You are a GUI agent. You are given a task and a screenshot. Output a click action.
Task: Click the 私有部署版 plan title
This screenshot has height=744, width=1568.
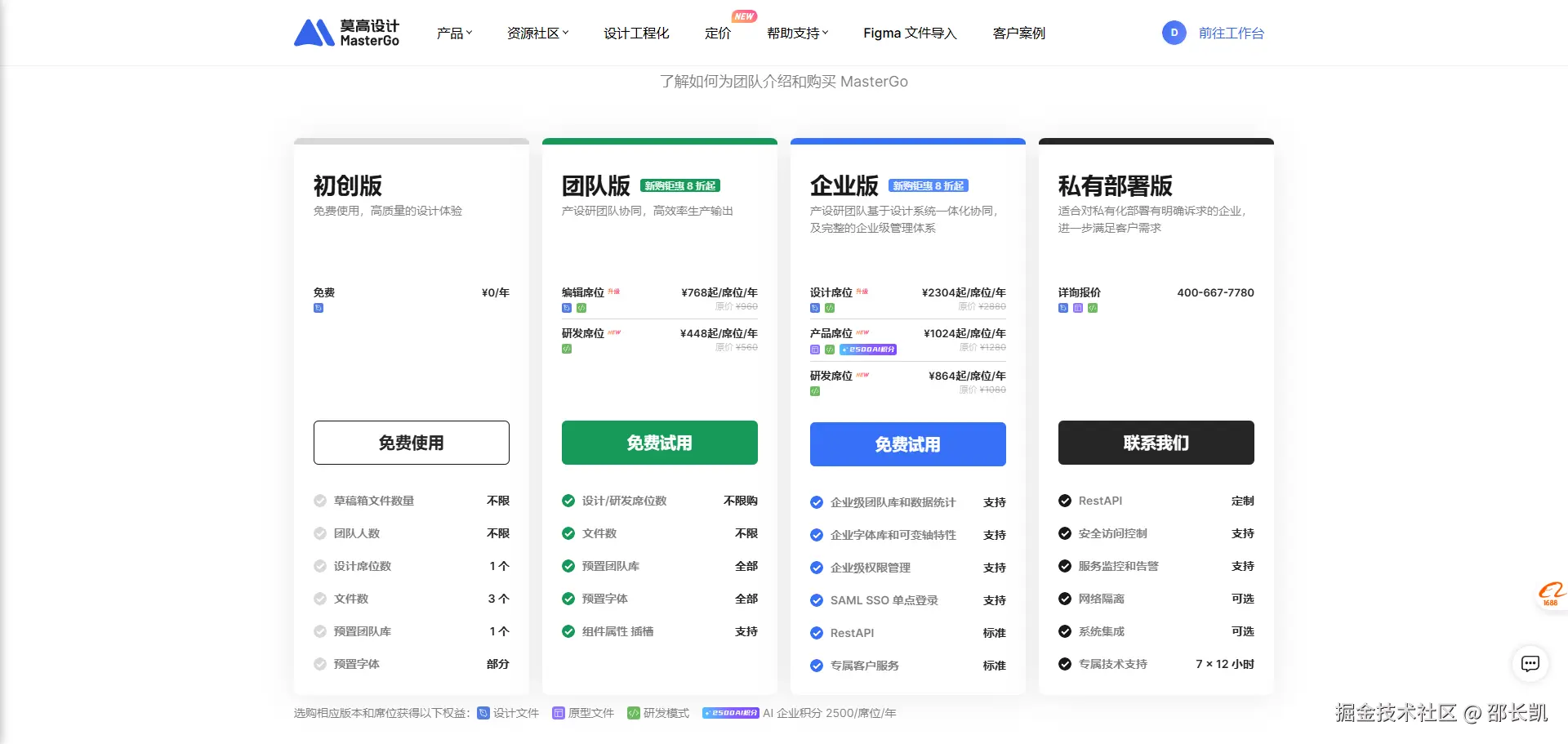[1116, 186]
